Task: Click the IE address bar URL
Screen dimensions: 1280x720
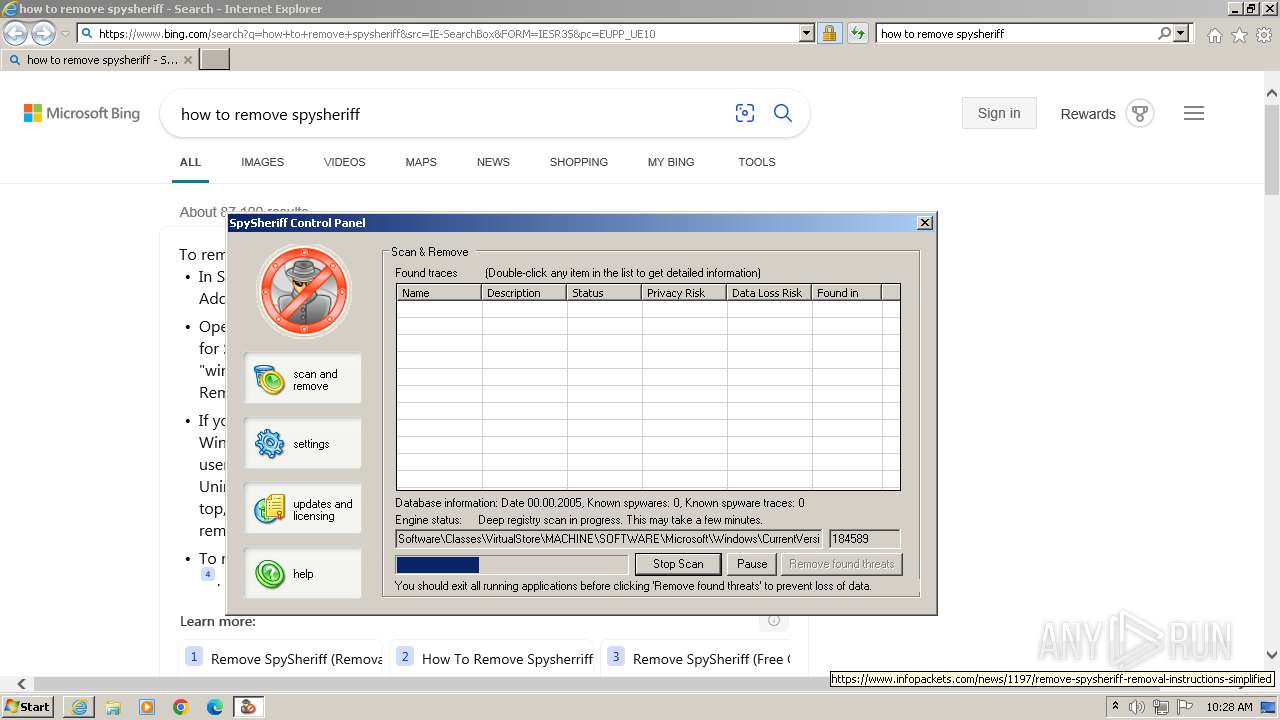Action: click(x=440, y=34)
